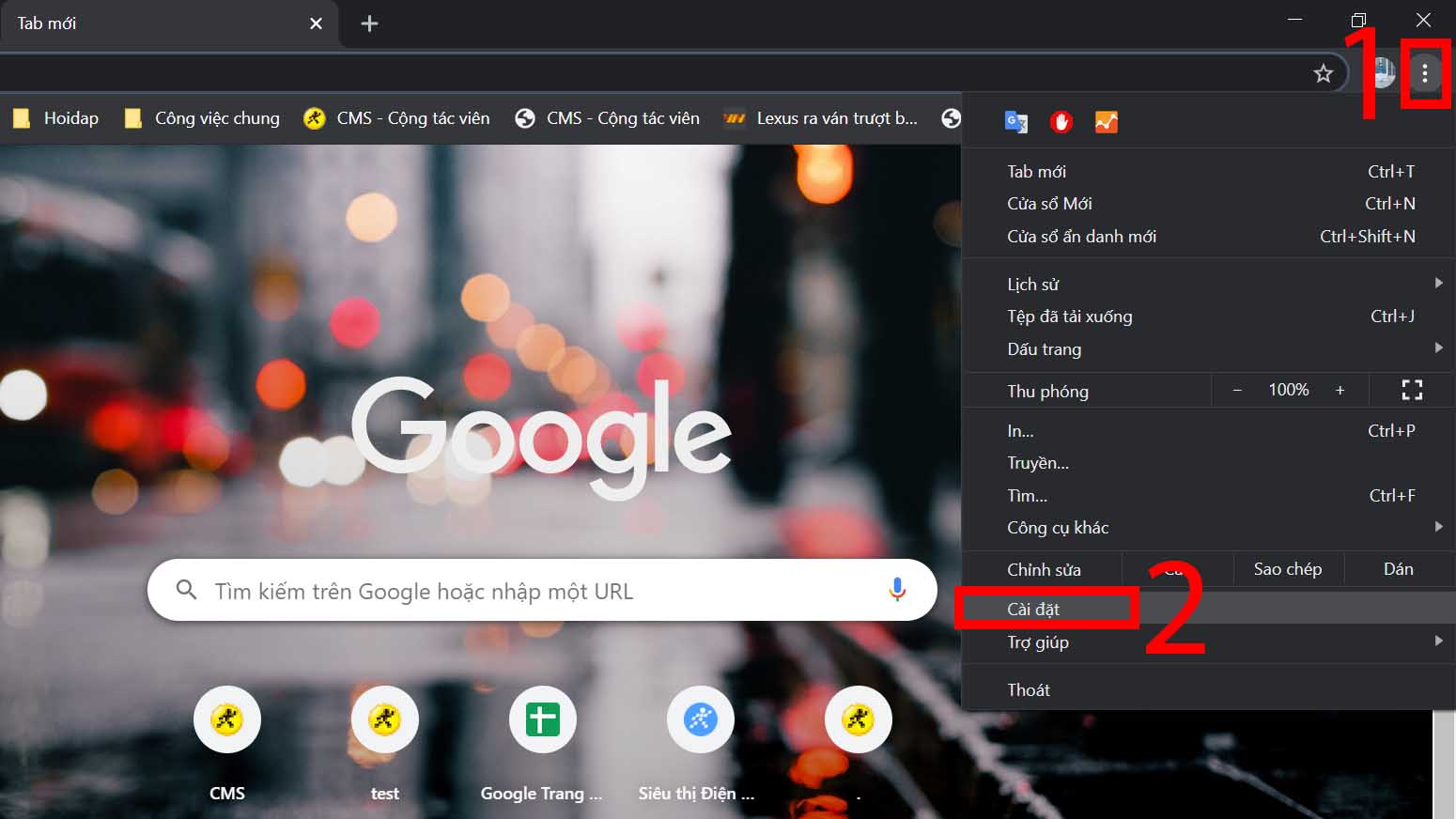
Task: Choose 'Cửa sổ Mới' from the menu
Action: (x=1209, y=203)
